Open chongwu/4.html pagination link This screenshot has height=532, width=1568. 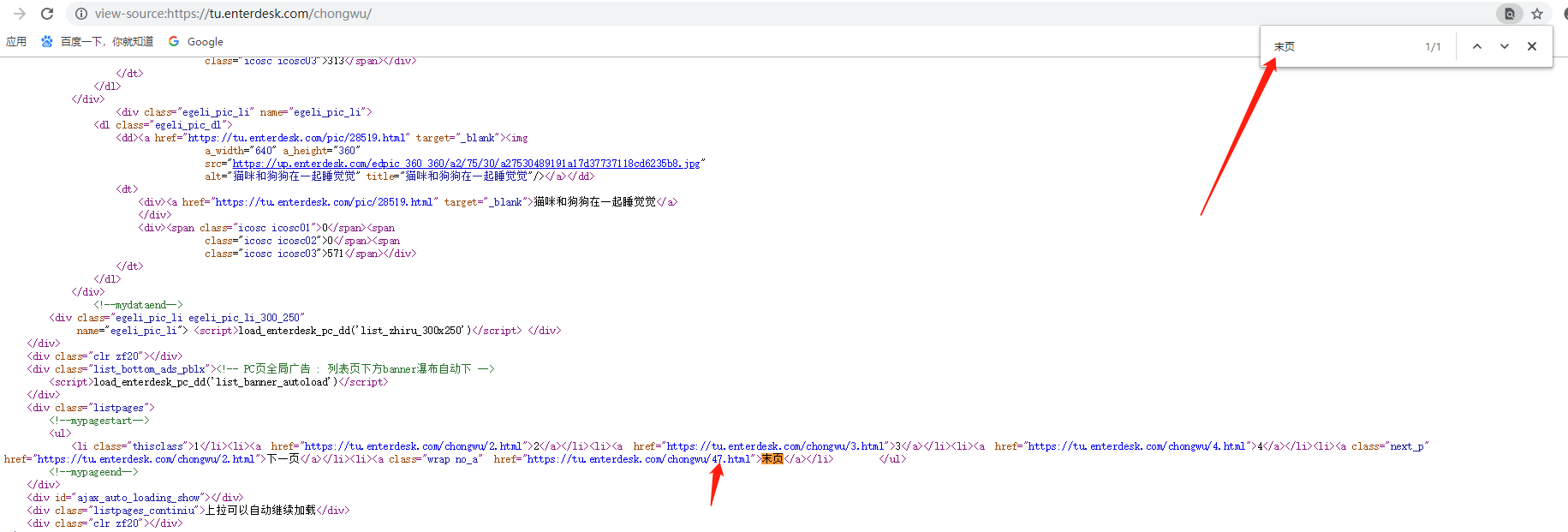pyautogui.click(x=1136, y=446)
